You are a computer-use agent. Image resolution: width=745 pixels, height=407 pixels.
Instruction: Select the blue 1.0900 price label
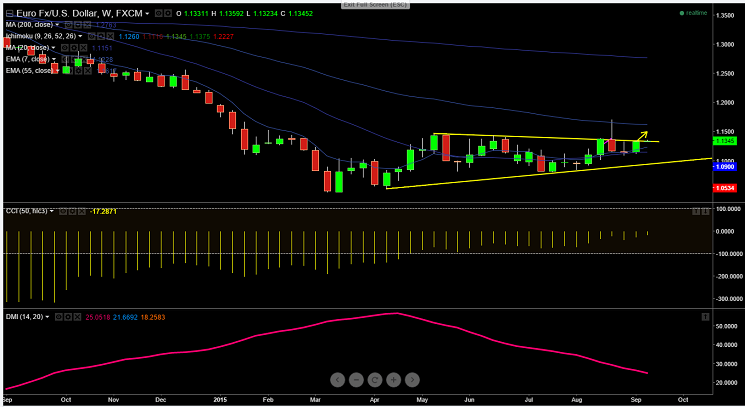(x=725, y=167)
